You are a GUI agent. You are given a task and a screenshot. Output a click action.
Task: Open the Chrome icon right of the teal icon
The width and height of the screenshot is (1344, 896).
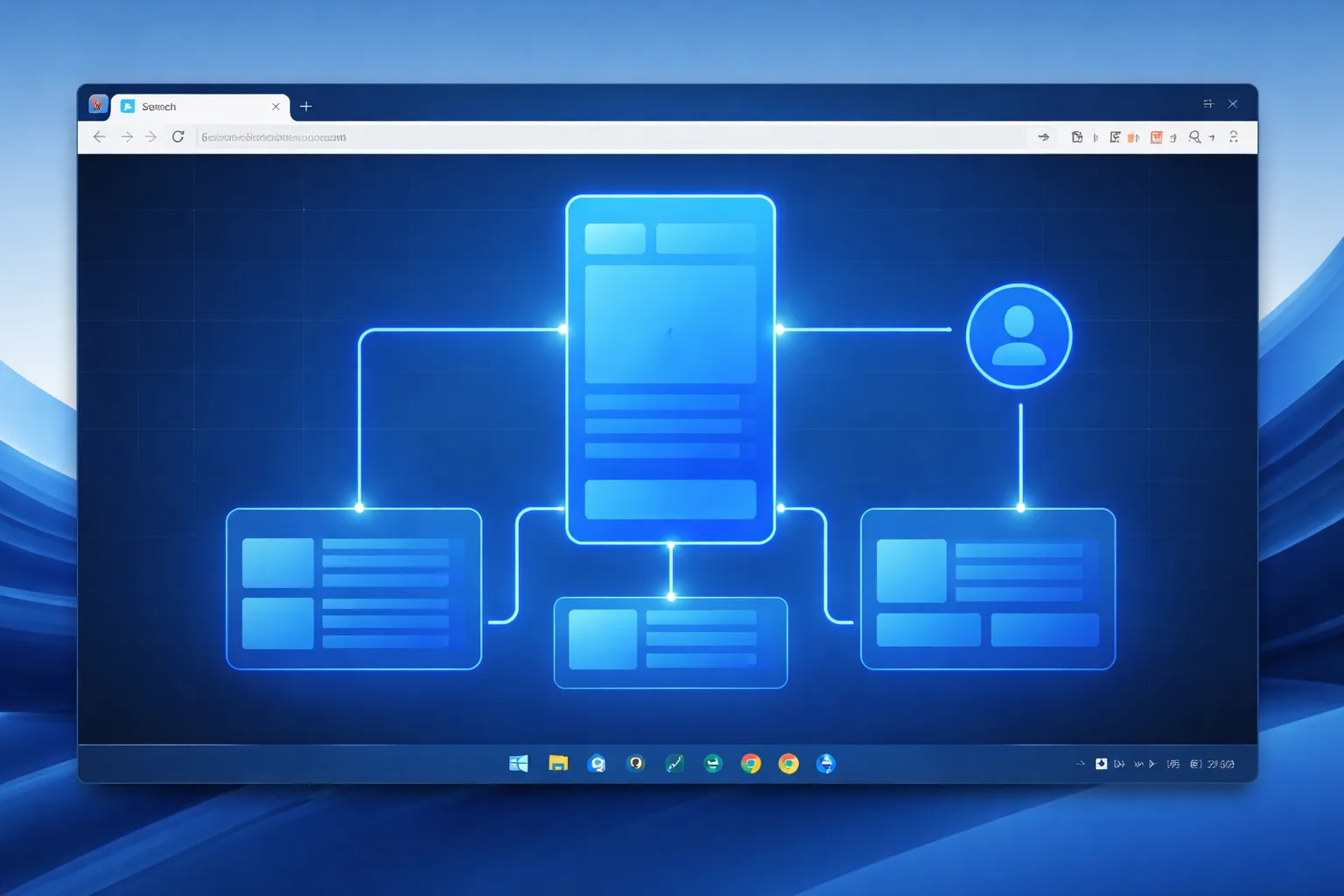click(751, 764)
